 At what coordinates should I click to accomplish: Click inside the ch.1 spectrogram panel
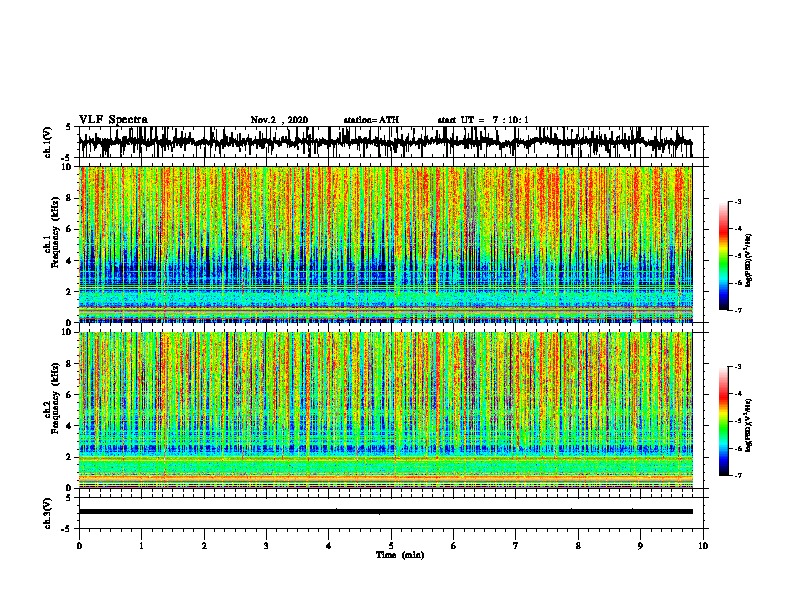(386, 244)
